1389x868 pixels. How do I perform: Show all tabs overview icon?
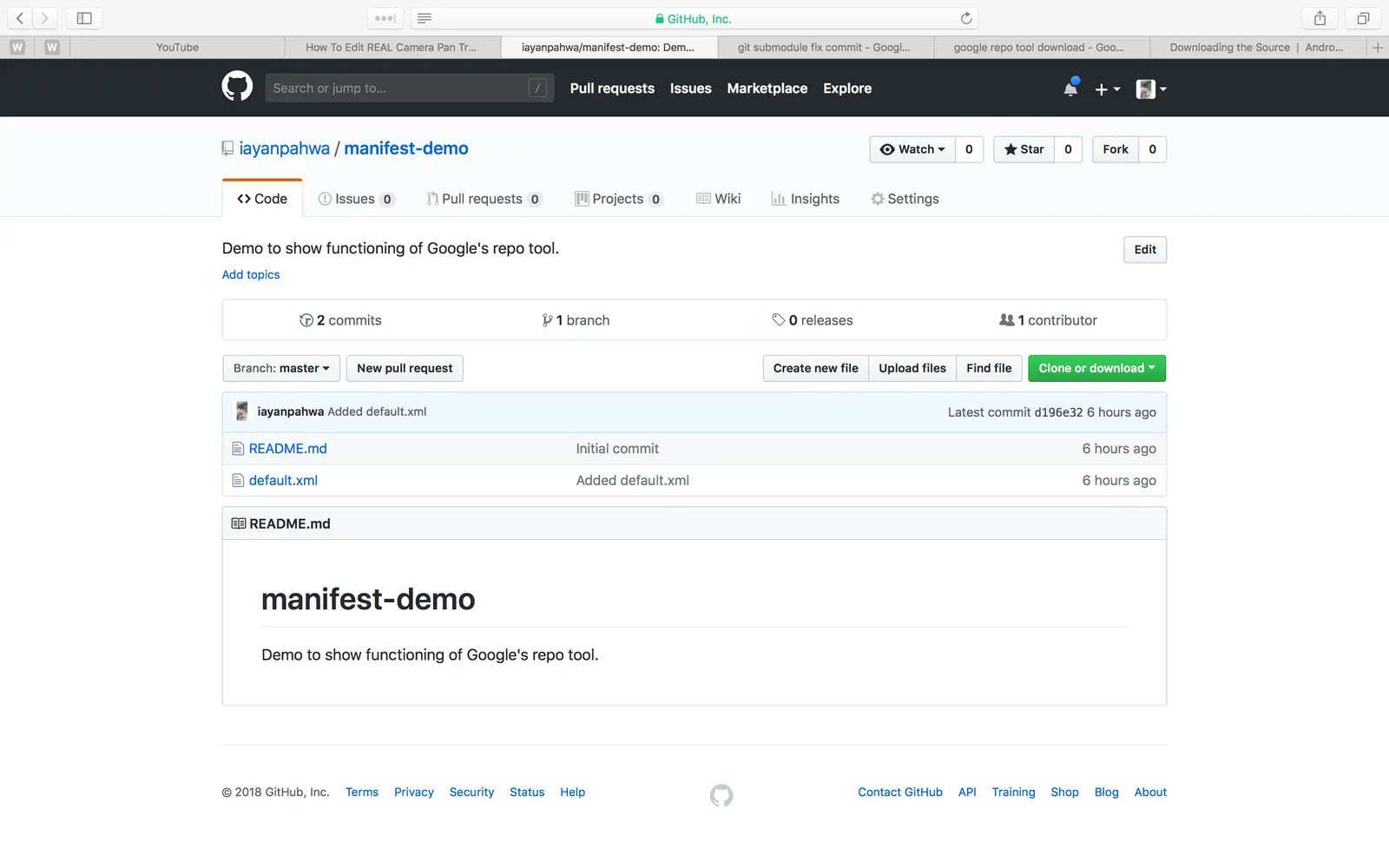click(1363, 18)
